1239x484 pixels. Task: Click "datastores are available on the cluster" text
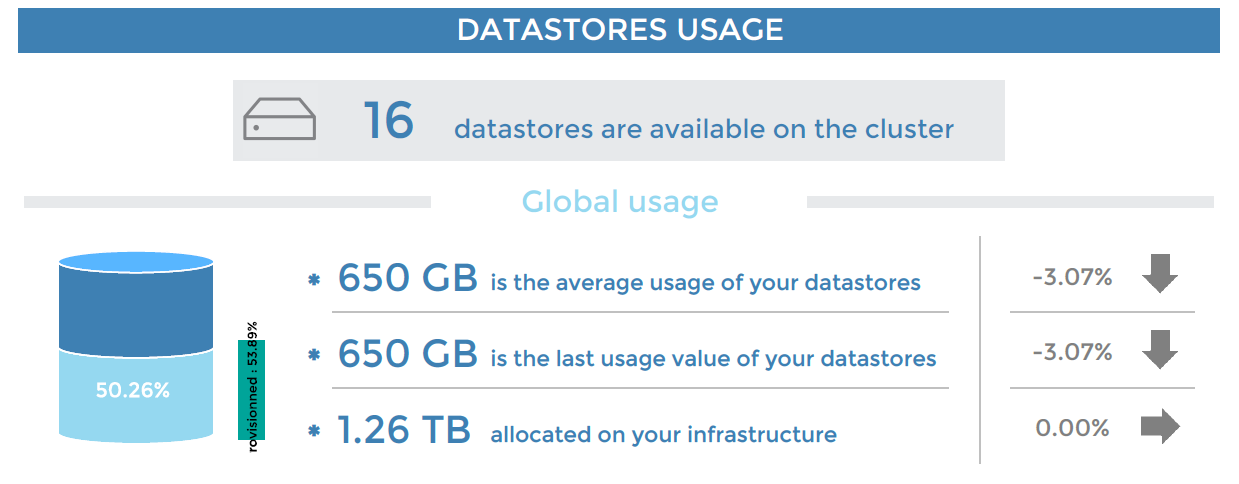703,129
